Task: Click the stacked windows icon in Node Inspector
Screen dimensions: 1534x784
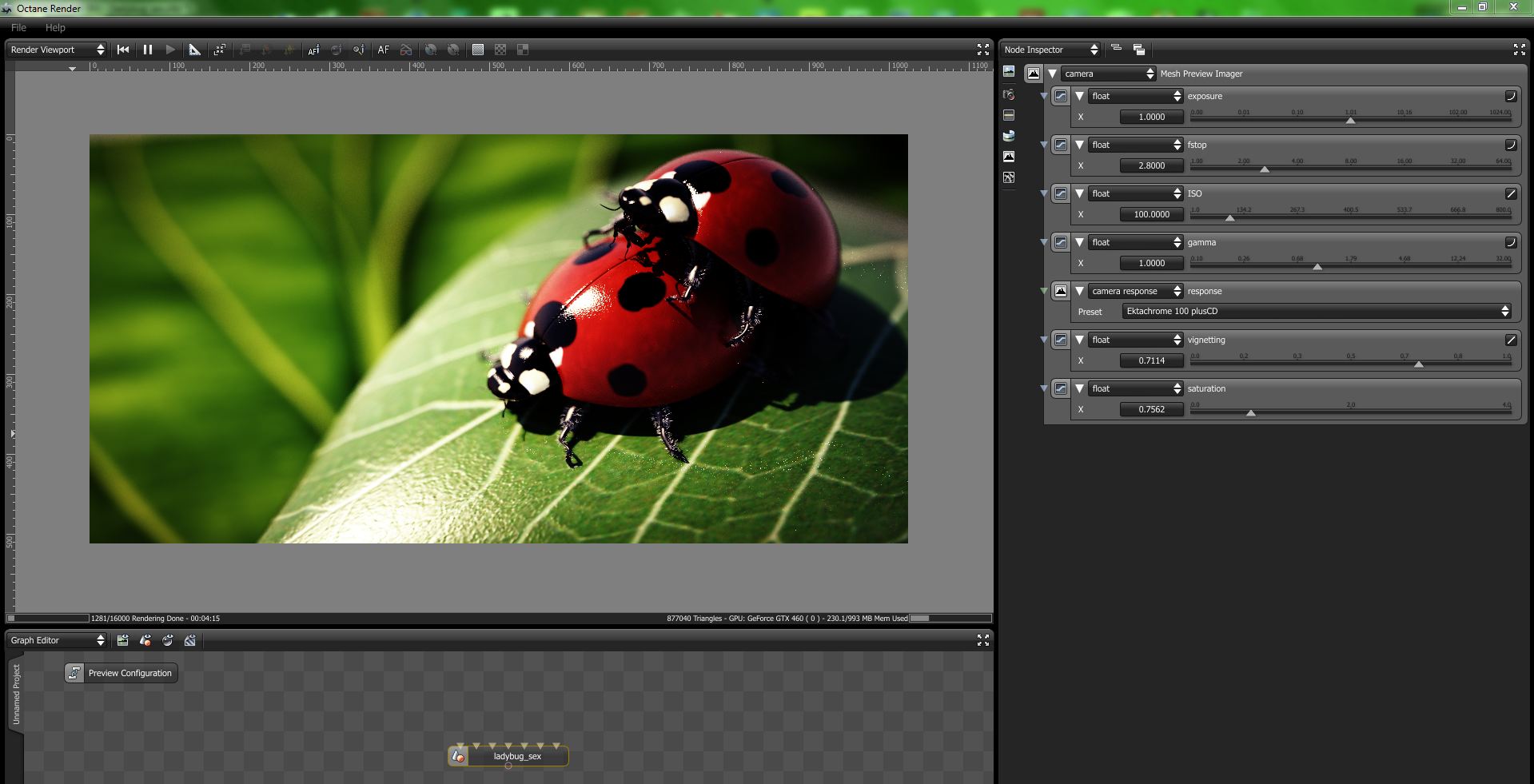Action: (x=1139, y=50)
